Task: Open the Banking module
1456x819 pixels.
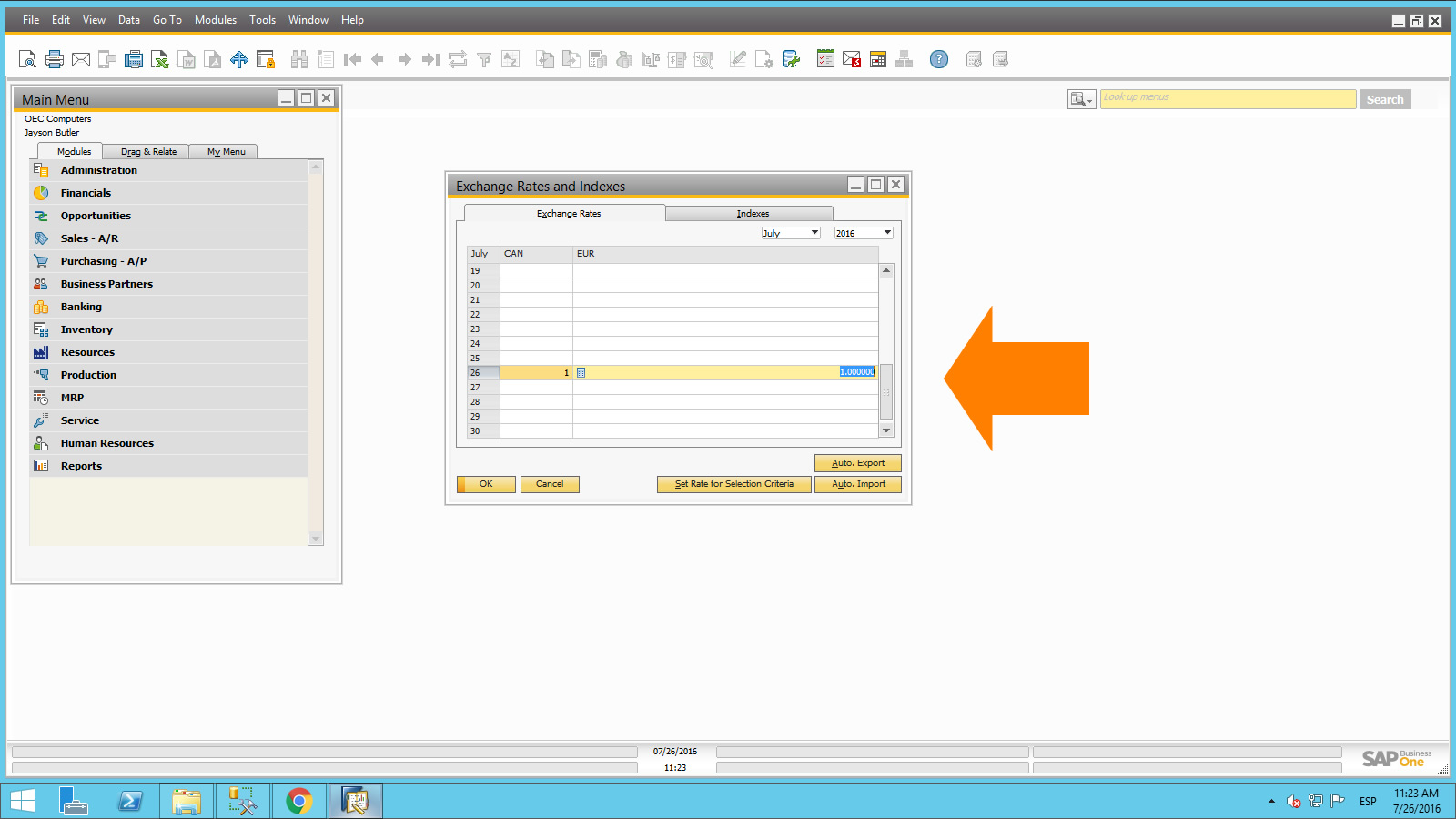Action: click(81, 307)
